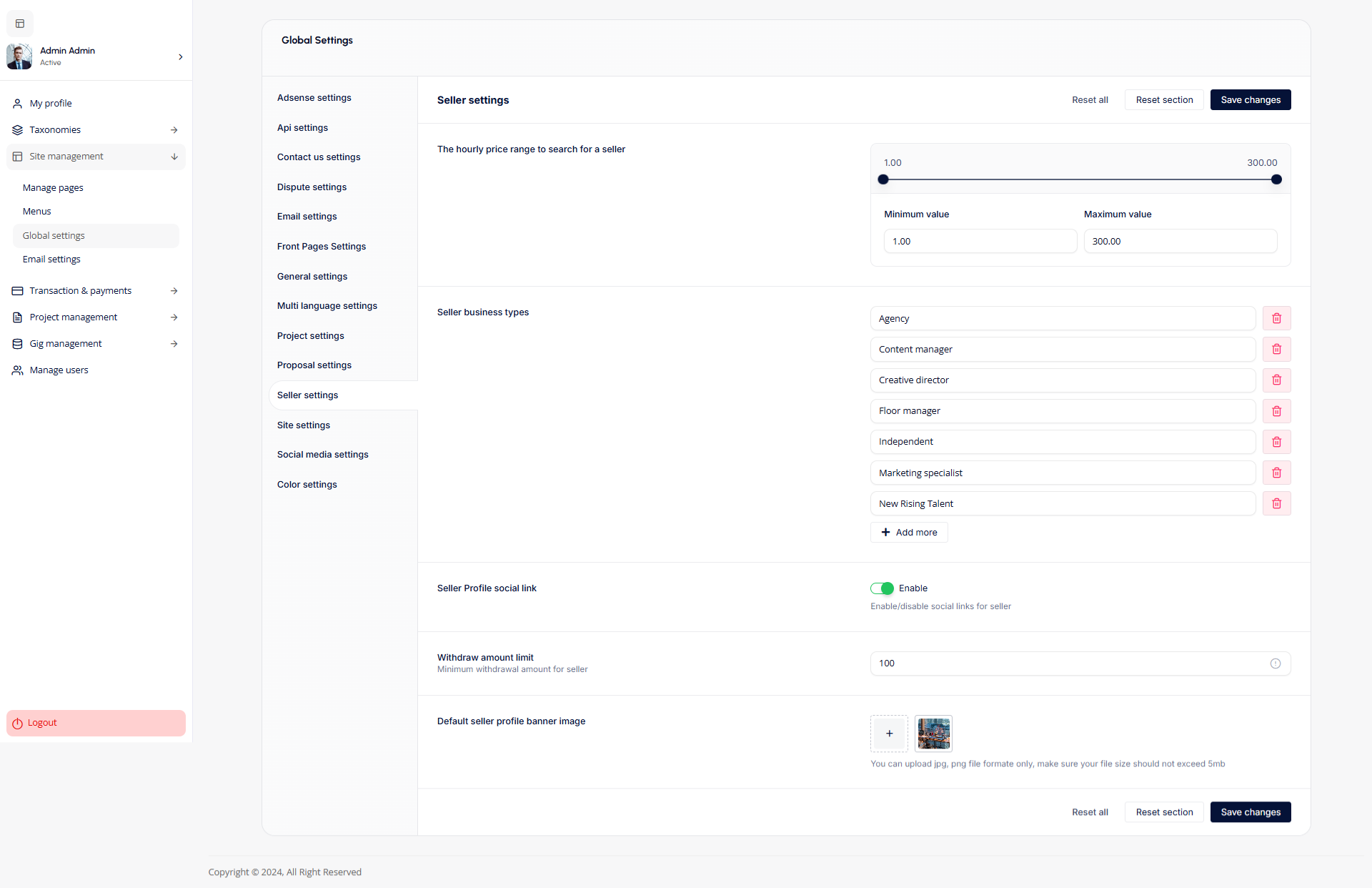Click the Logout button
This screenshot has height=888, width=1372.
96,723
